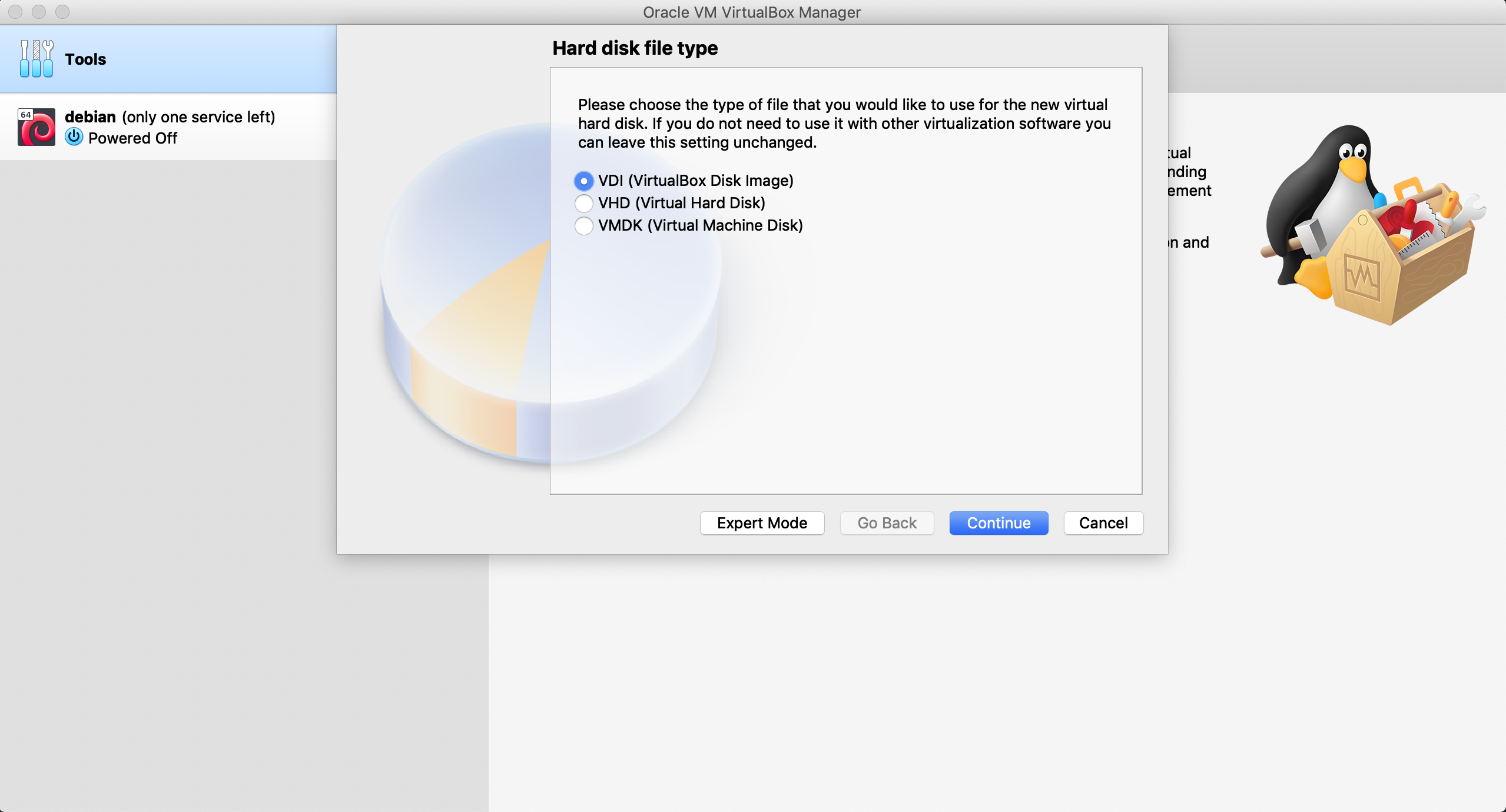This screenshot has height=812, width=1506.
Task: Click the red window close button
Action: click(15, 12)
